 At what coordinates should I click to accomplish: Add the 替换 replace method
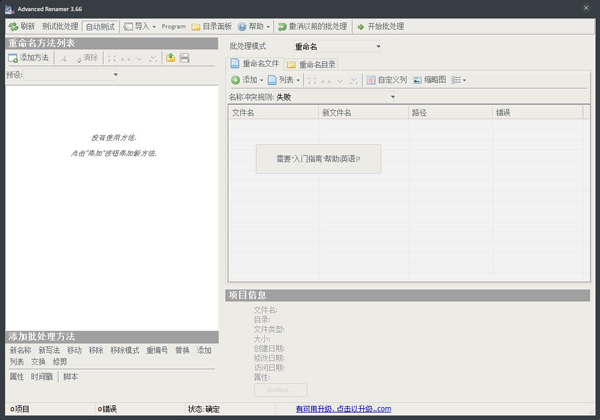click(x=182, y=350)
